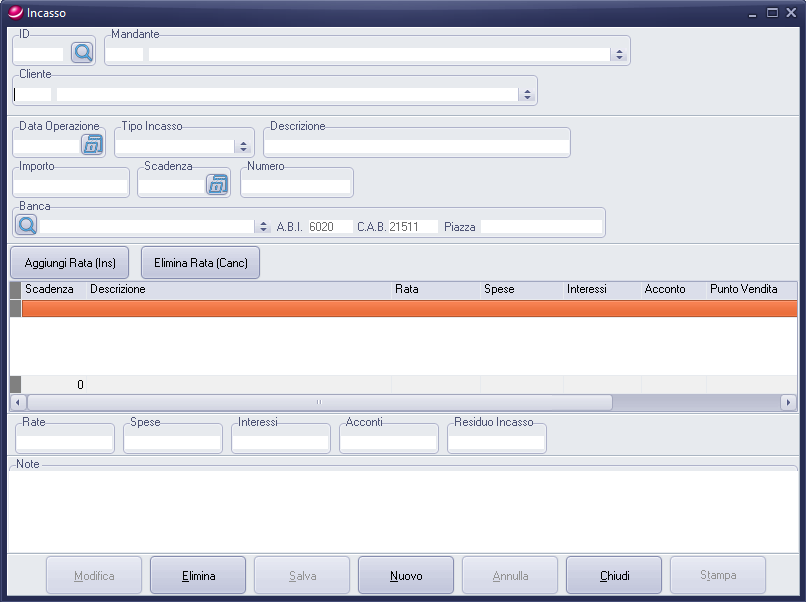Screen dimensions: 806x602
Task: Click the Nuovo button
Action: (406, 576)
